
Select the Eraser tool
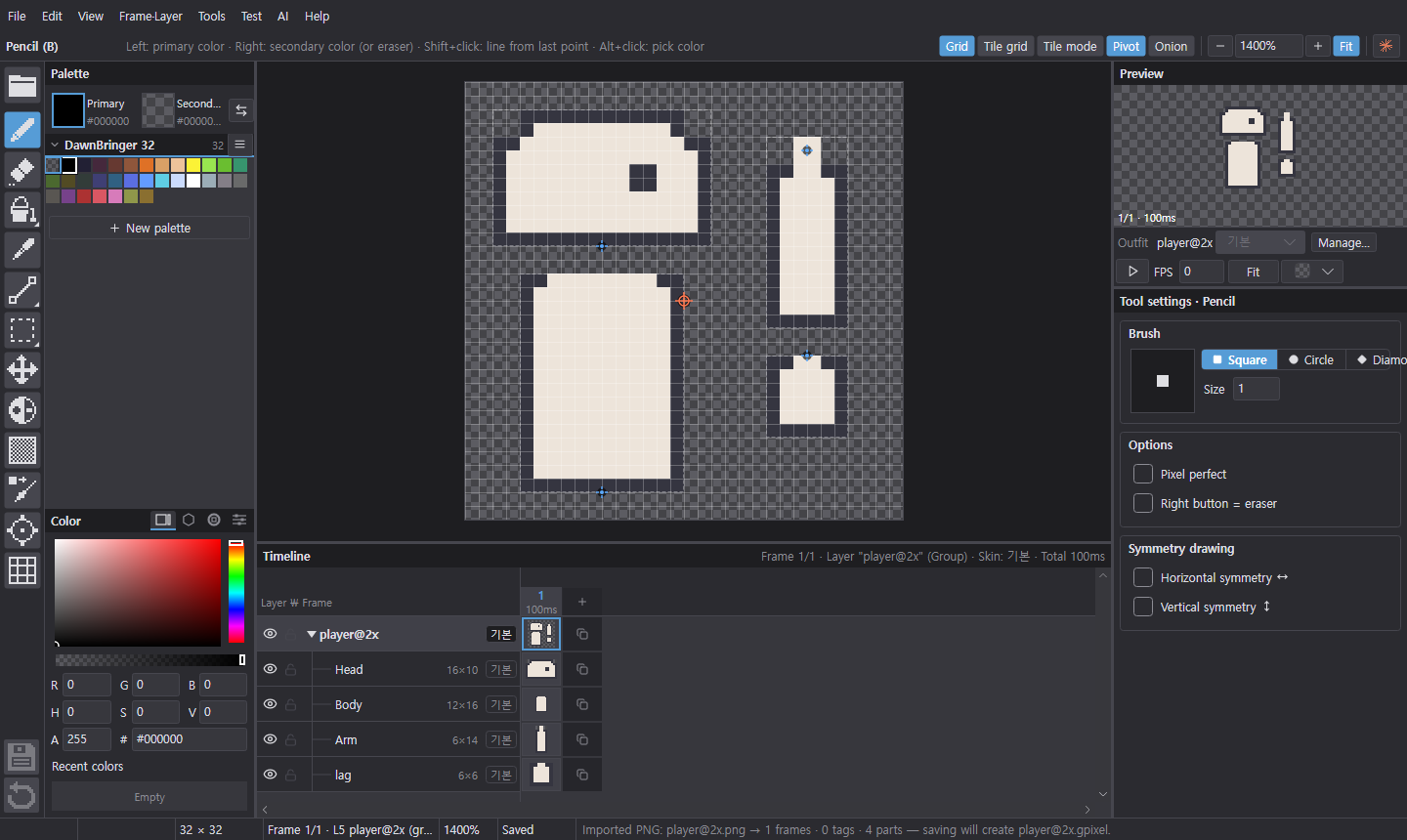point(22,170)
